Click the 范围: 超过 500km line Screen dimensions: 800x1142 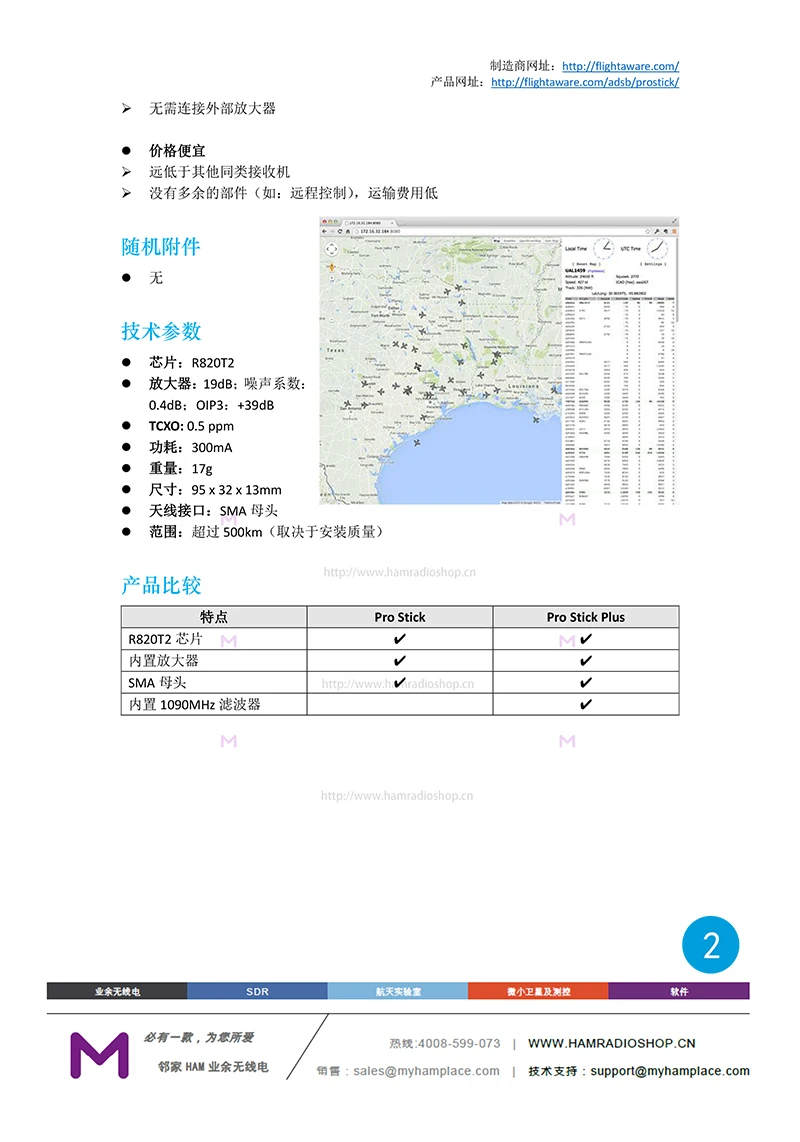[266, 532]
